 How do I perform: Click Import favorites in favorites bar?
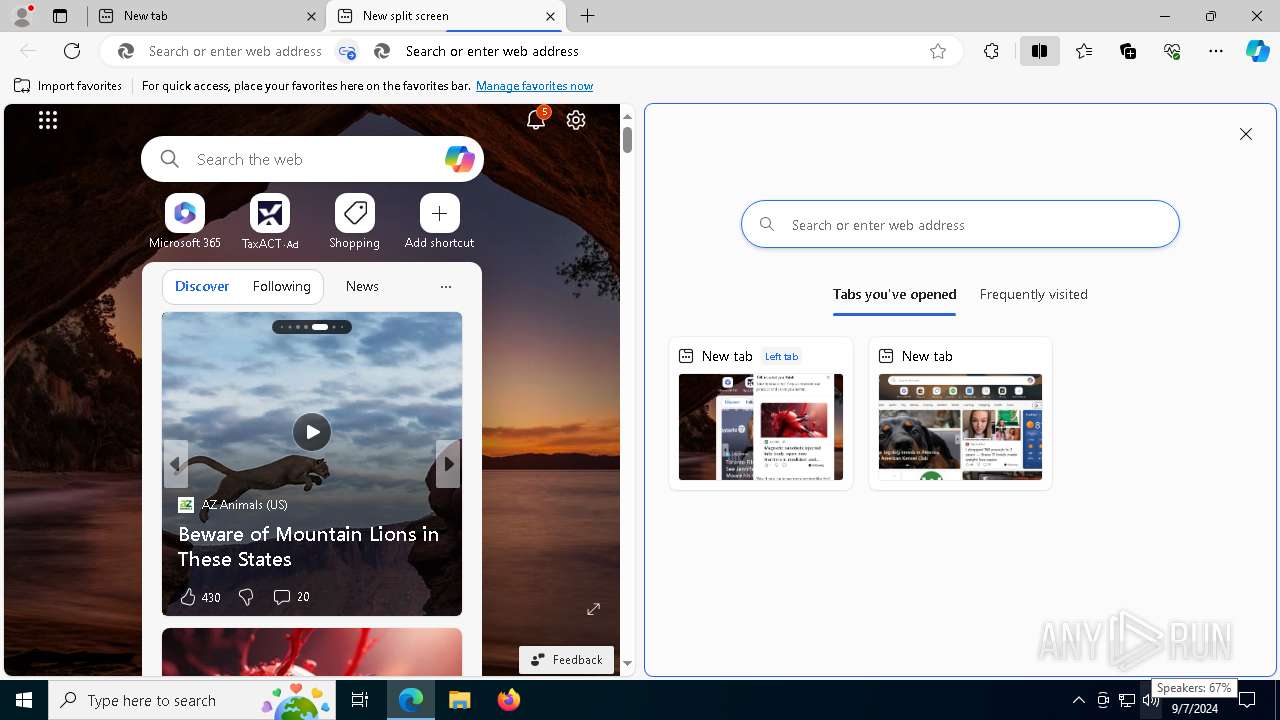click(68, 86)
